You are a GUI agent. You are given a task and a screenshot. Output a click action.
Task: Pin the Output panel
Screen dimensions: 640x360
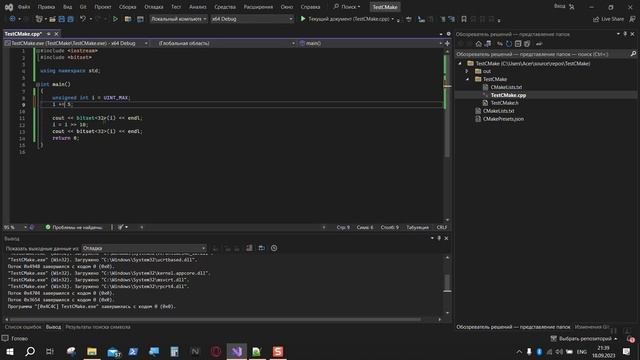click(x=439, y=238)
